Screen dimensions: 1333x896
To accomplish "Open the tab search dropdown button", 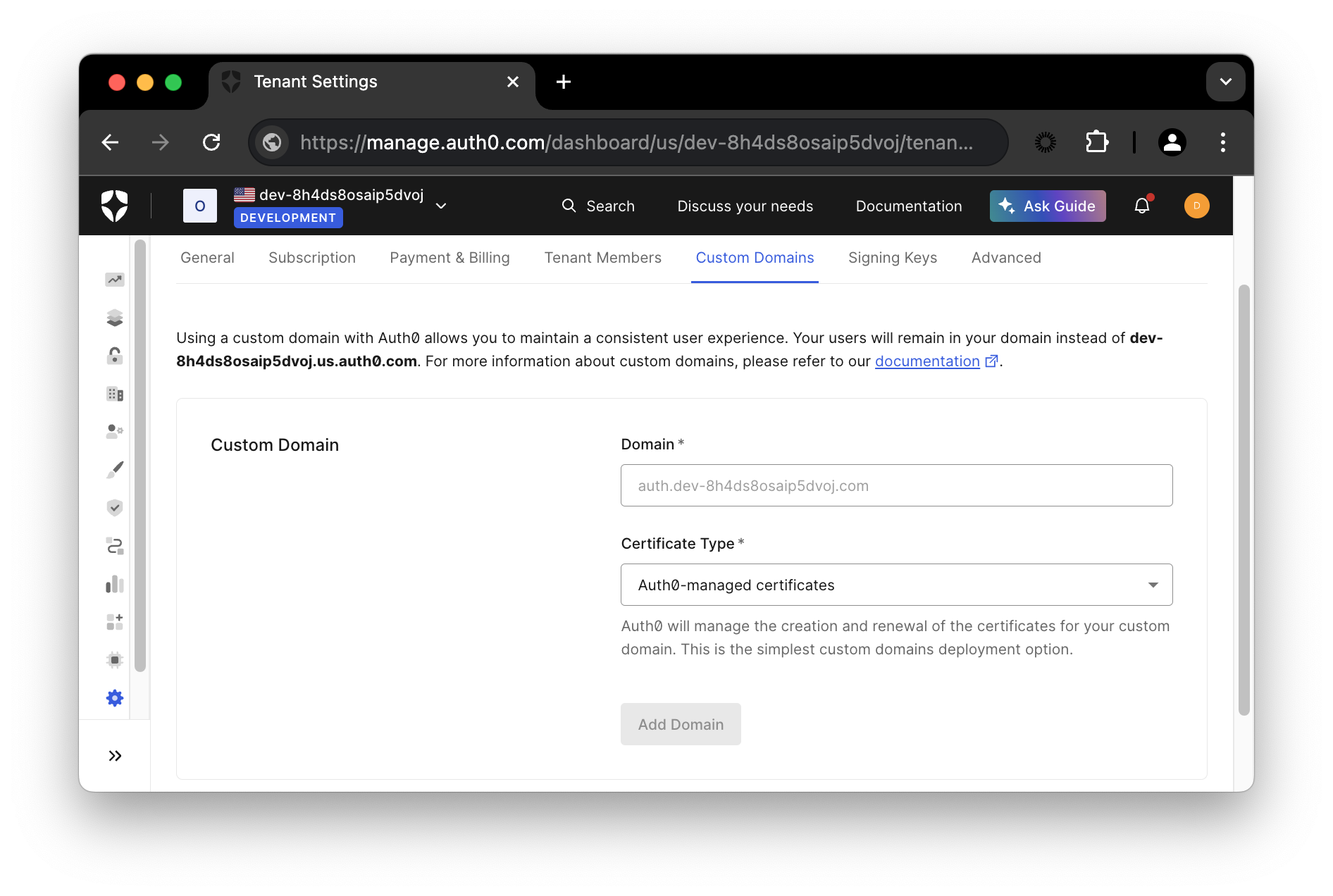I will [x=1226, y=82].
